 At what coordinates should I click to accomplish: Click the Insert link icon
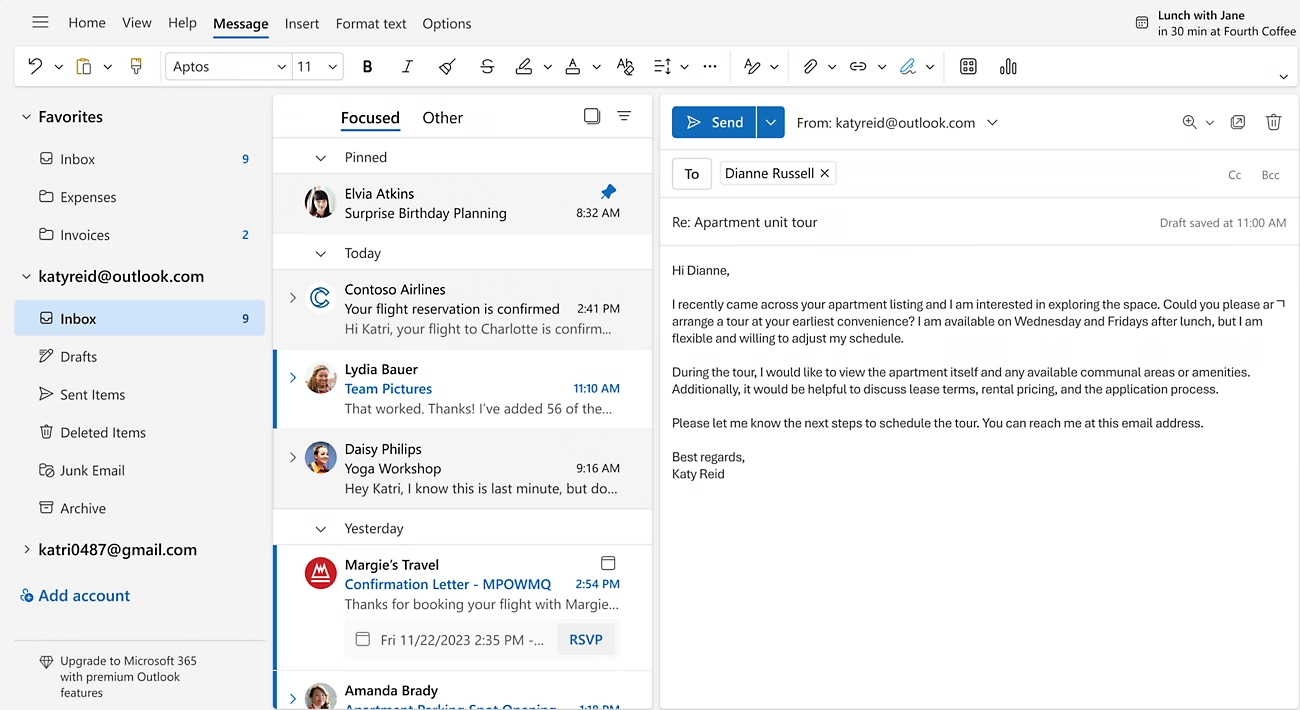[x=858, y=66]
